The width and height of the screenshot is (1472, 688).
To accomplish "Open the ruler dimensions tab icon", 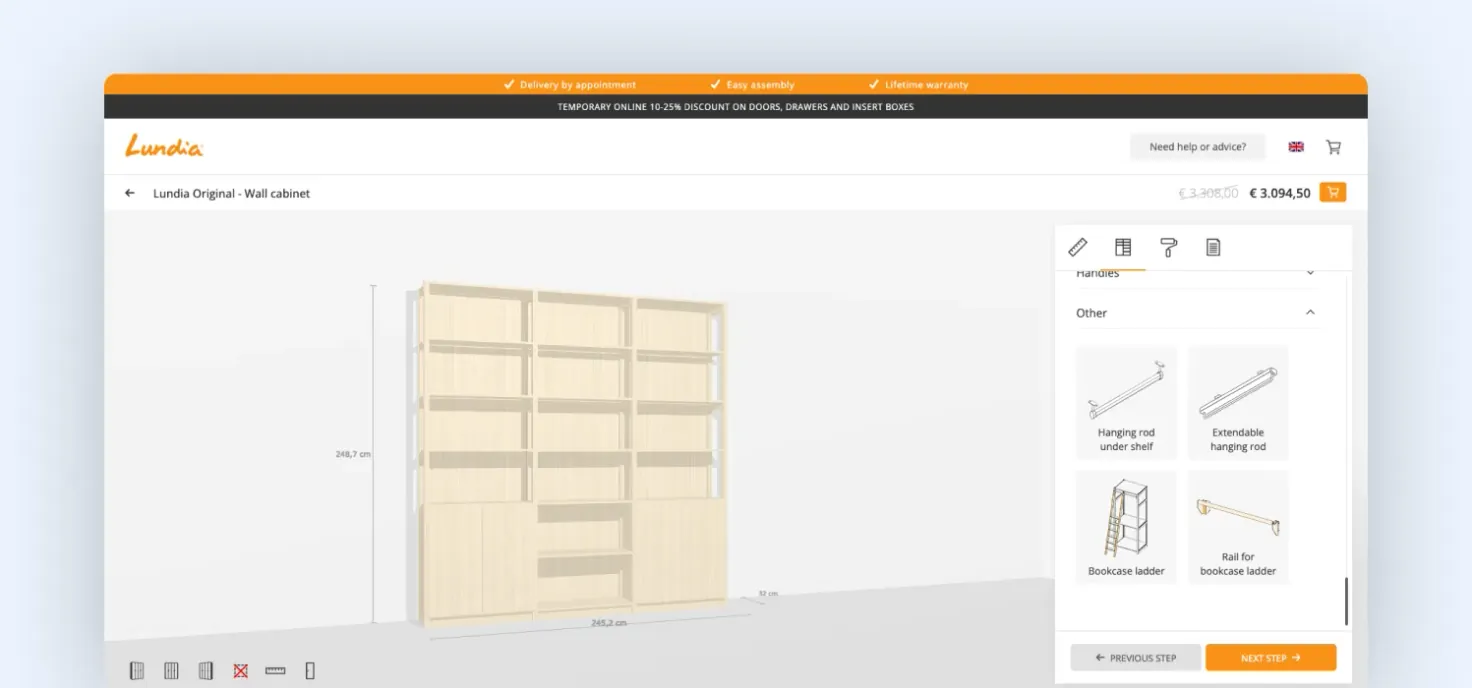I will pyautogui.click(x=1077, y=247).
